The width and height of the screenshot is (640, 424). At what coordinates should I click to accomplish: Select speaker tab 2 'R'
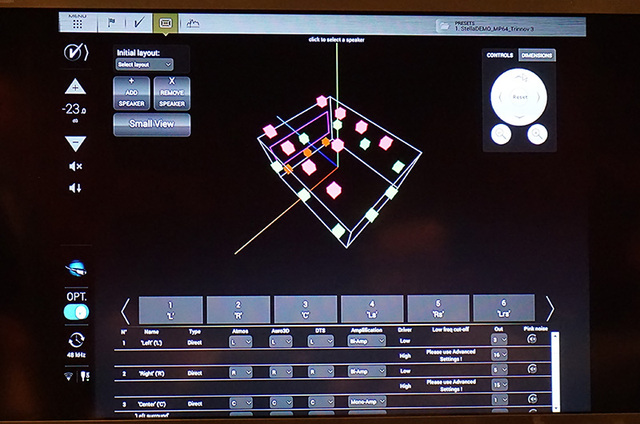238,310
